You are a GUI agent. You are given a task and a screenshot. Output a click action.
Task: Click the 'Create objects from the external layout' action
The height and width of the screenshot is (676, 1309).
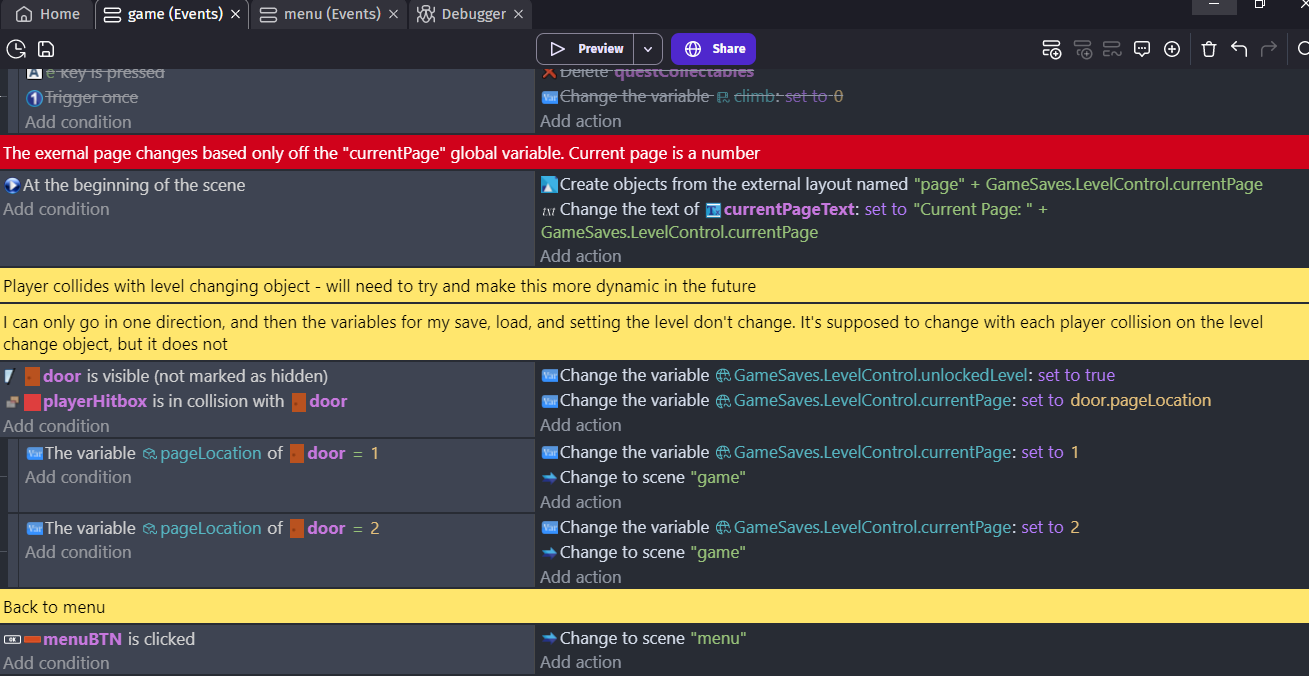[x=901, y=184]
